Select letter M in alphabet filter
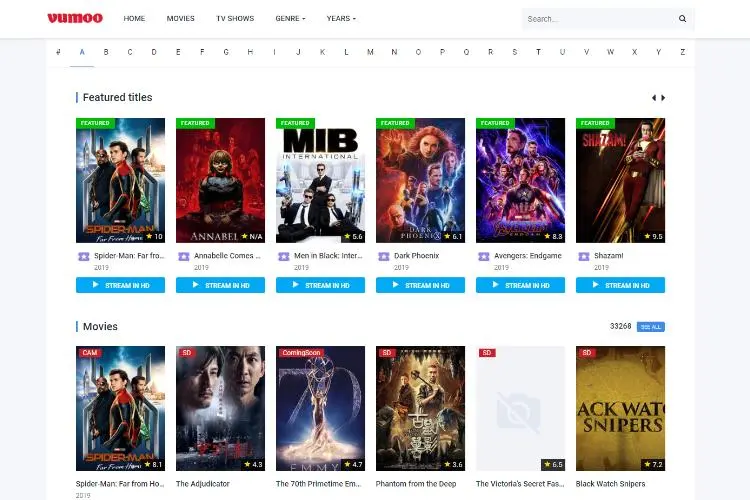This screenshot has height=500, width=750. (x=370, y=52)
